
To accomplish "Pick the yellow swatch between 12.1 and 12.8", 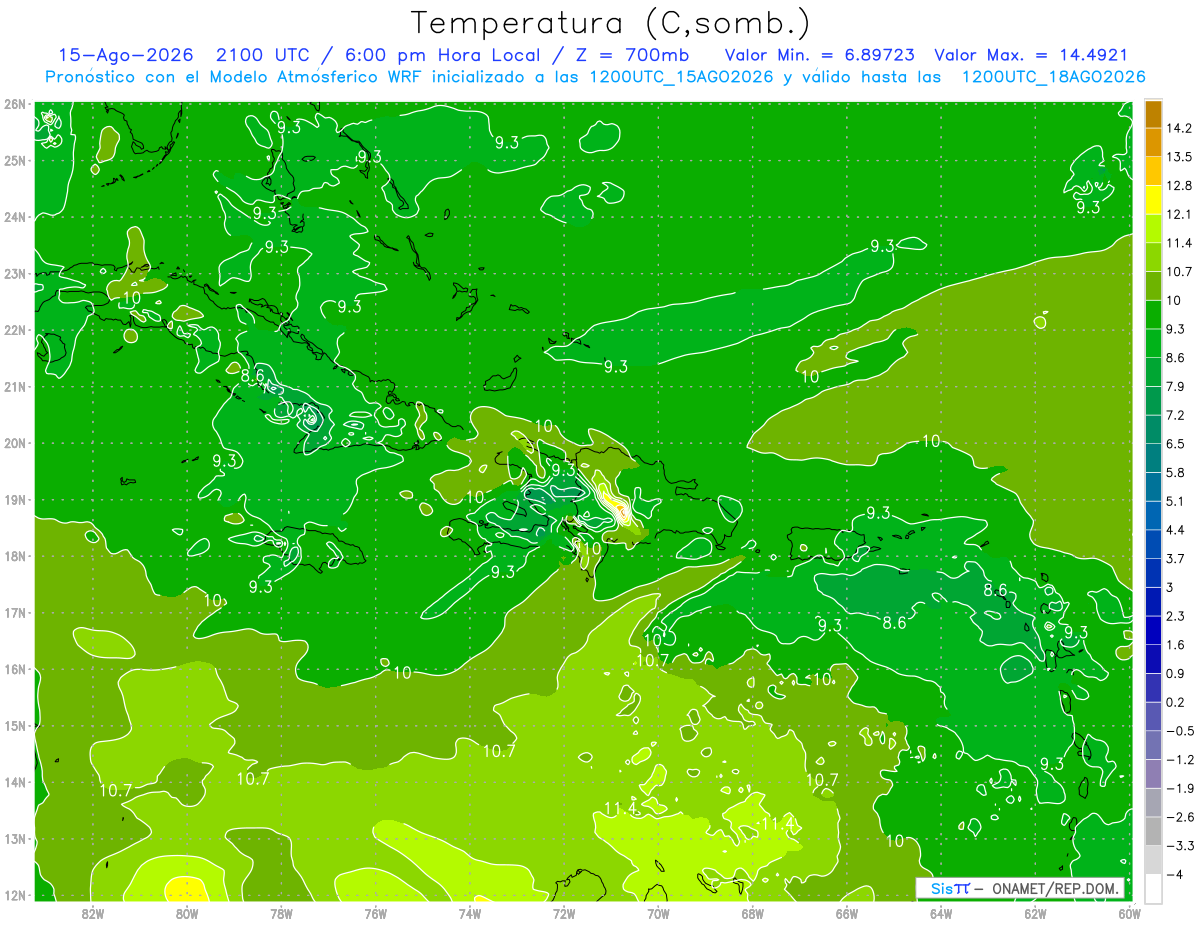I will [1153, 199].
